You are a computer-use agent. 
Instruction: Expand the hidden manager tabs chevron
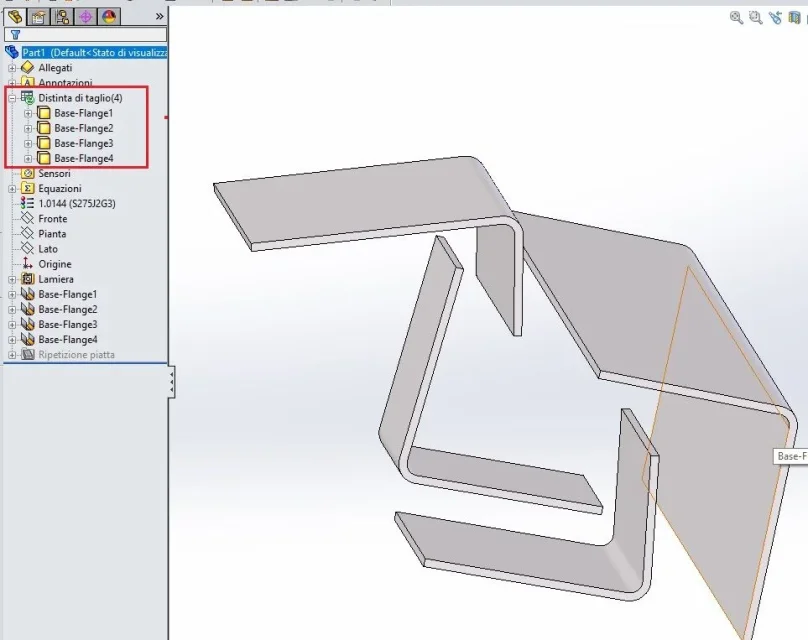pyautogui.click(x=160, y=16)
